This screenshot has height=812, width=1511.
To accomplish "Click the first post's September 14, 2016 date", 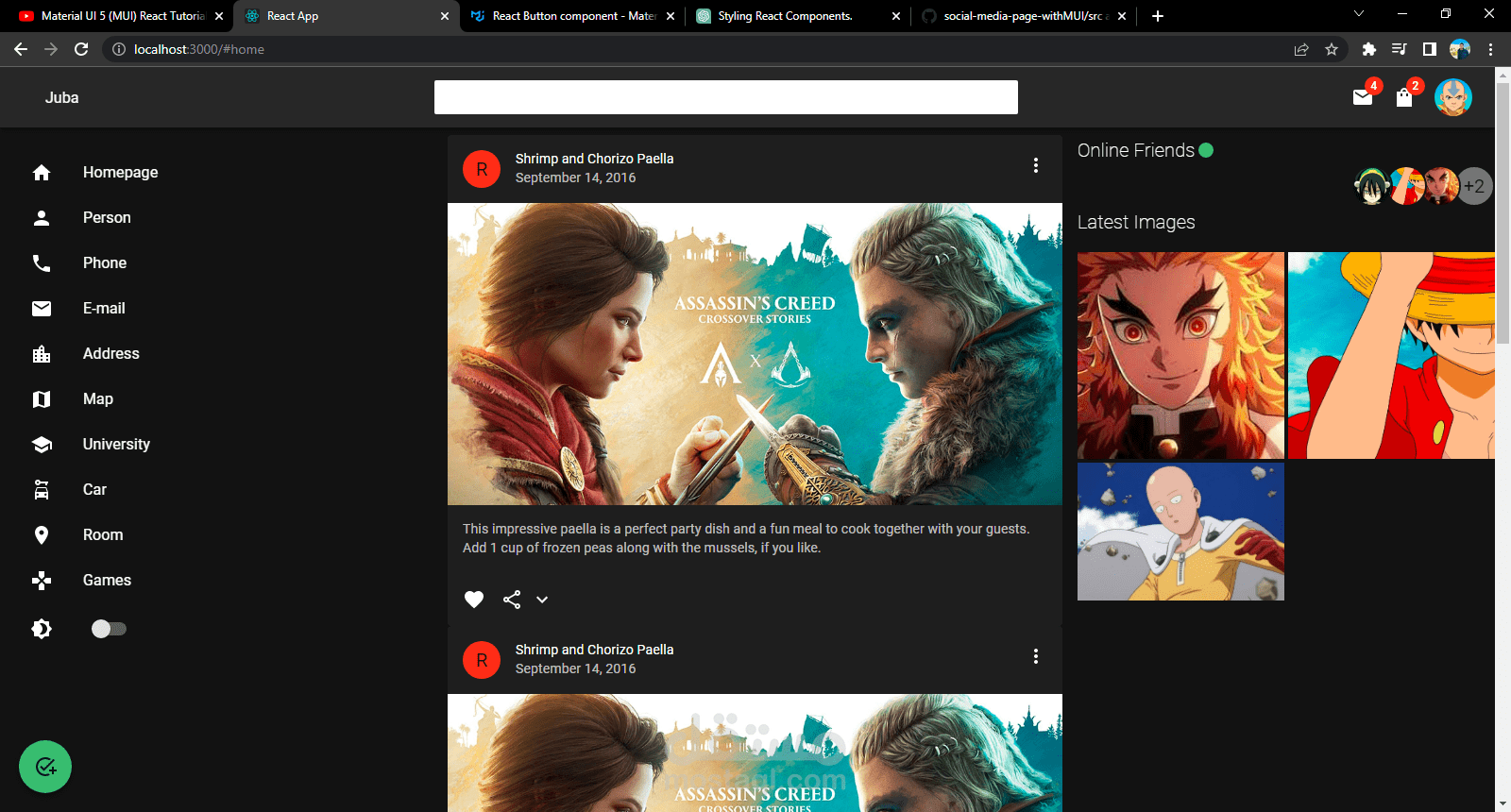I will click(x=575, y=178).
